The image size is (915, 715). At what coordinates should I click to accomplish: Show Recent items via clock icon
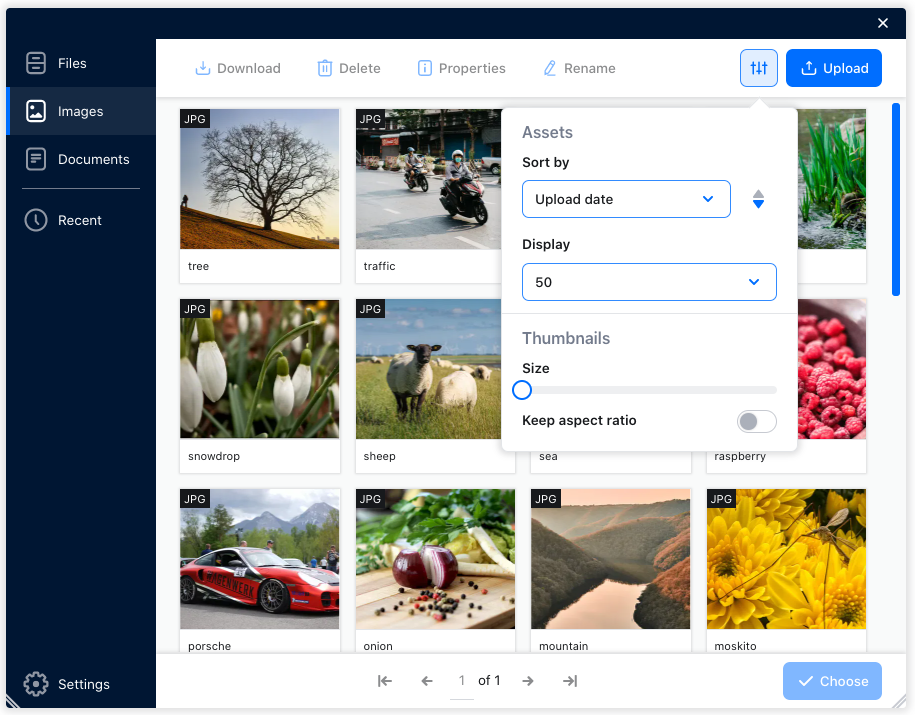tap(36, 220)
